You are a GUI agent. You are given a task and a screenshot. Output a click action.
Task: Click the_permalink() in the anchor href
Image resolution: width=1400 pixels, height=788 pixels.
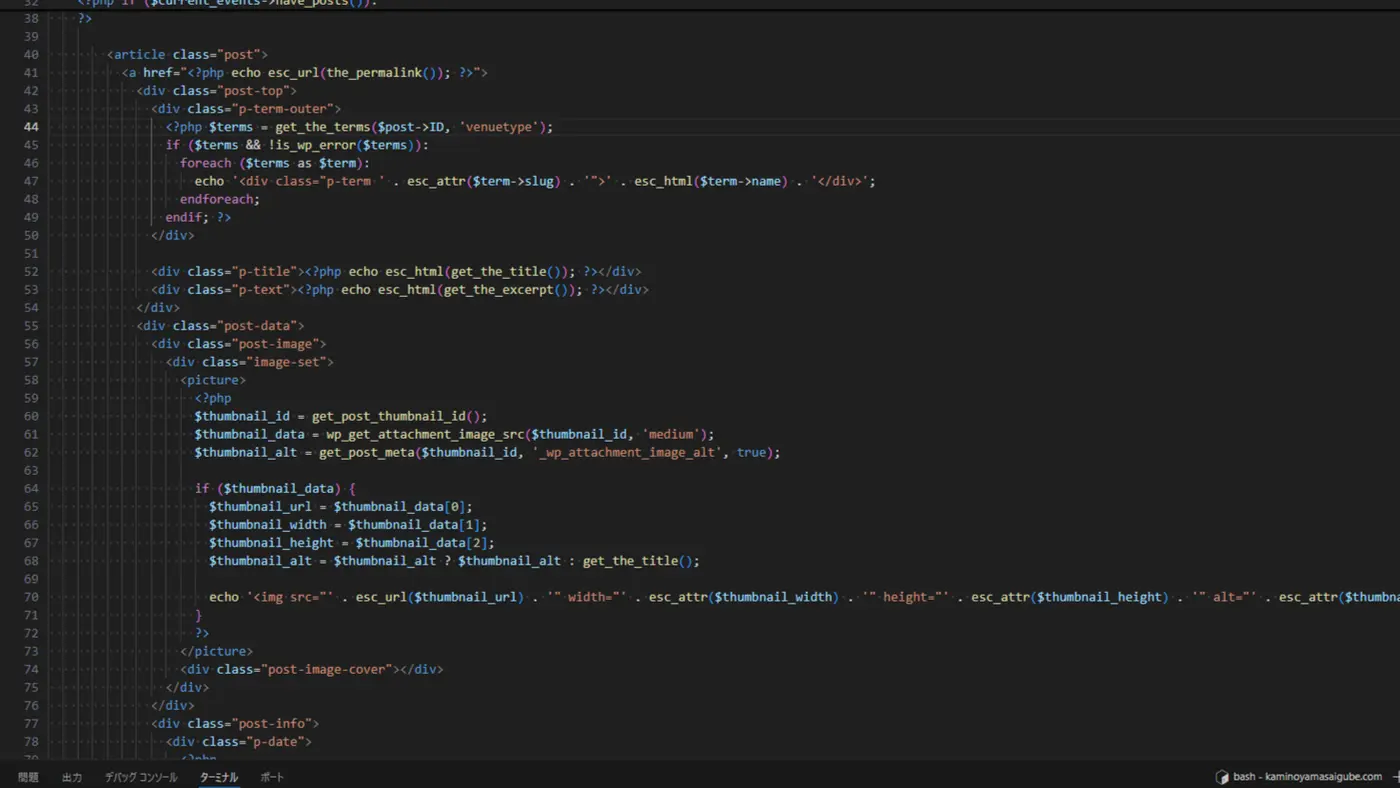tap(385, 73)
